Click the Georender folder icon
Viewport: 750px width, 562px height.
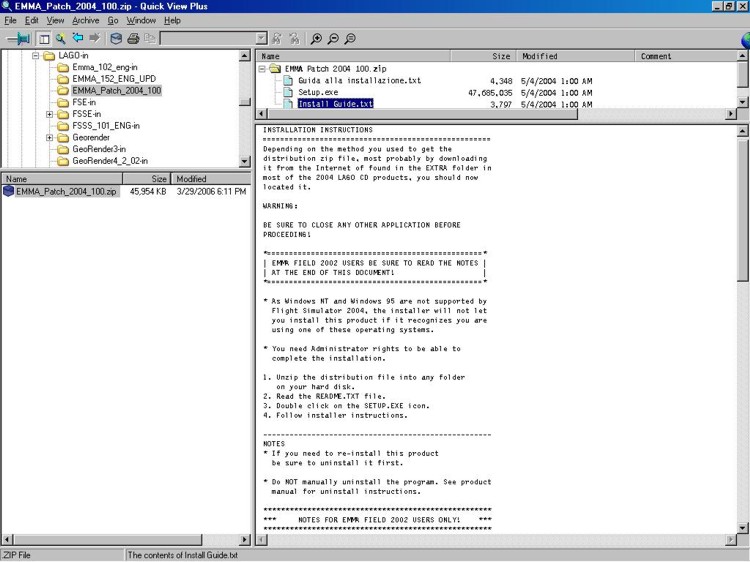point(63,138)
